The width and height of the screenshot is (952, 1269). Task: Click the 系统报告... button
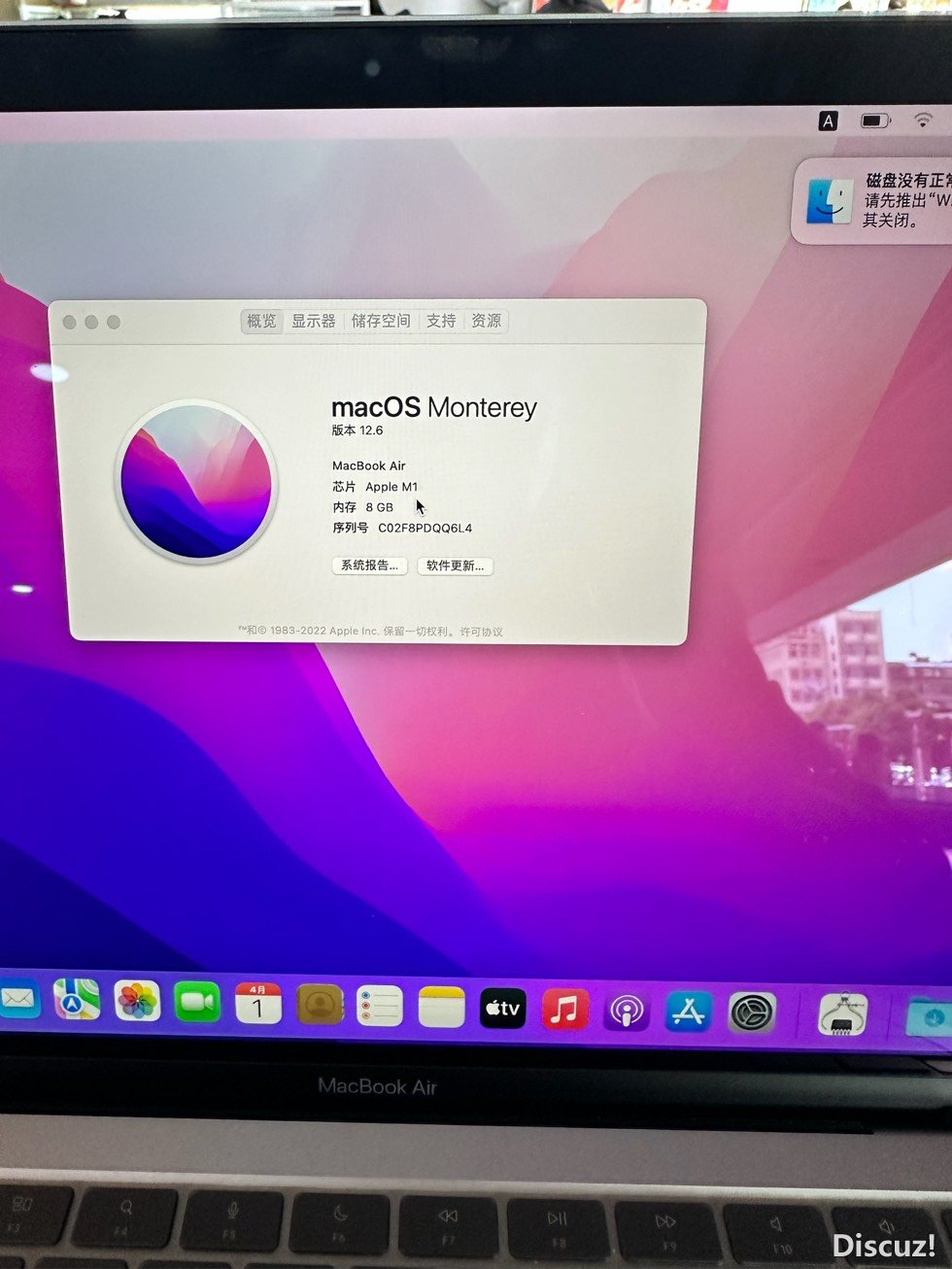point(369,566)
